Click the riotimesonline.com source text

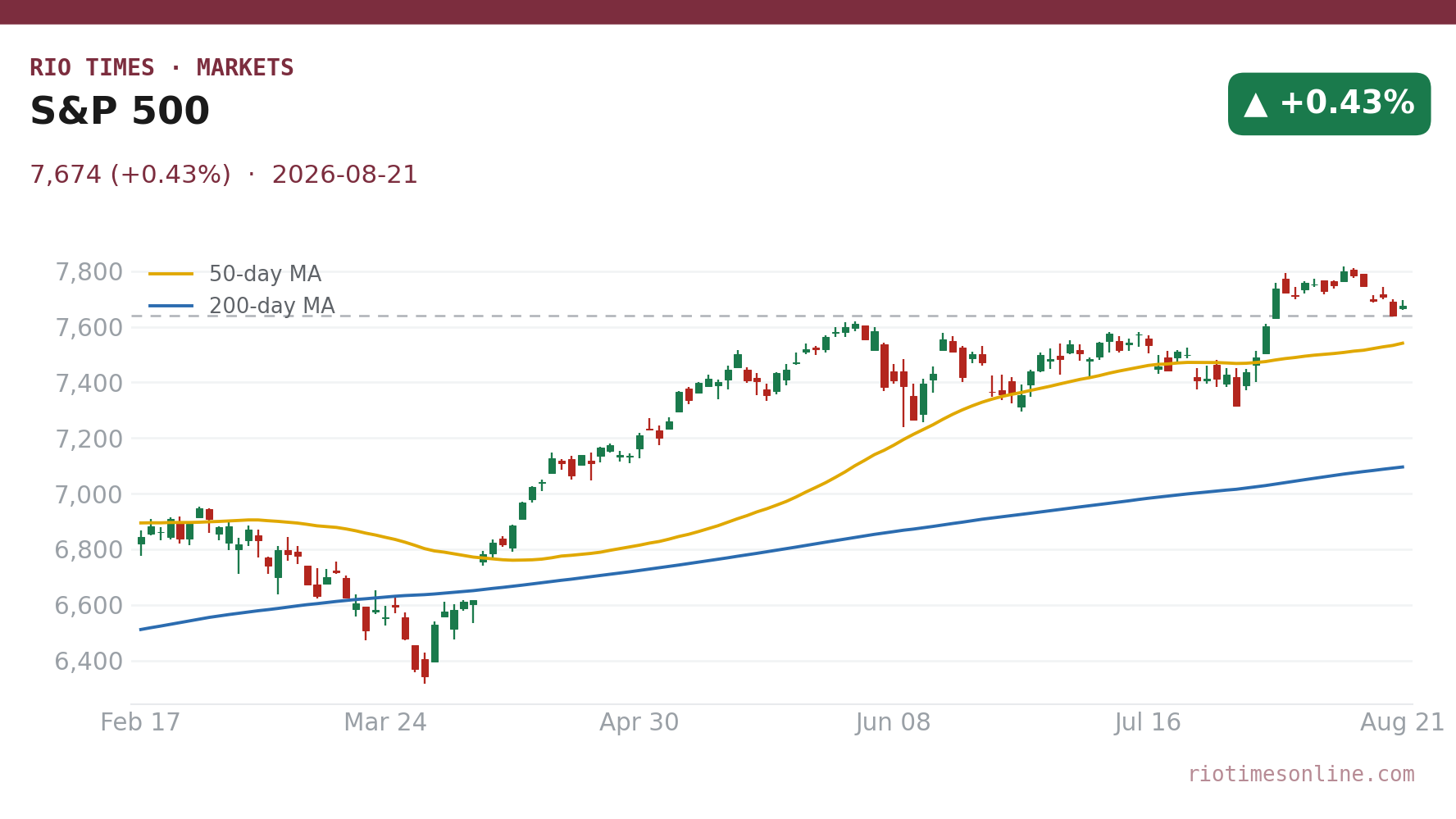click(1301, 775)
